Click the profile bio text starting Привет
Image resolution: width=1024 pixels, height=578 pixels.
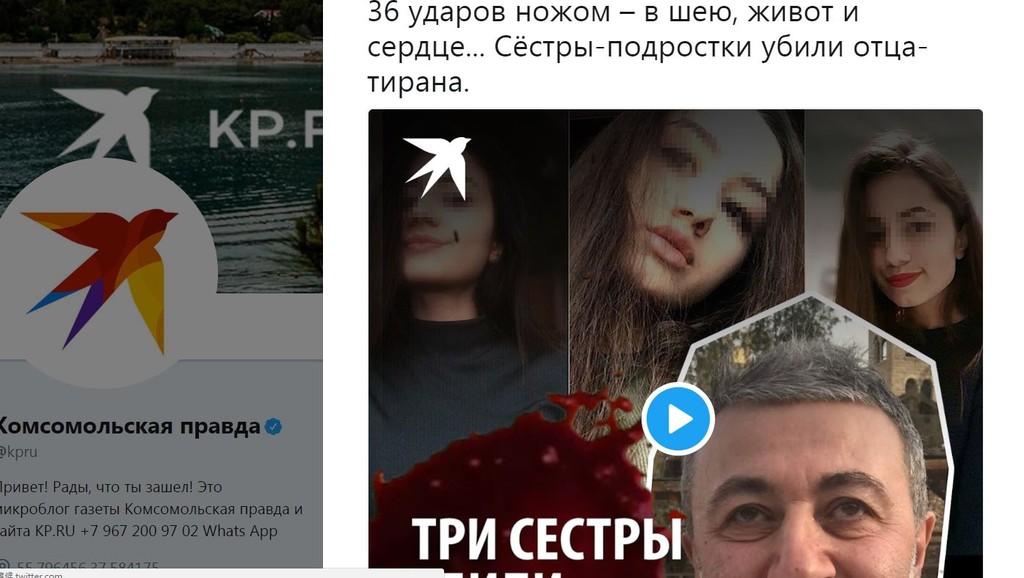pos(152,509)
